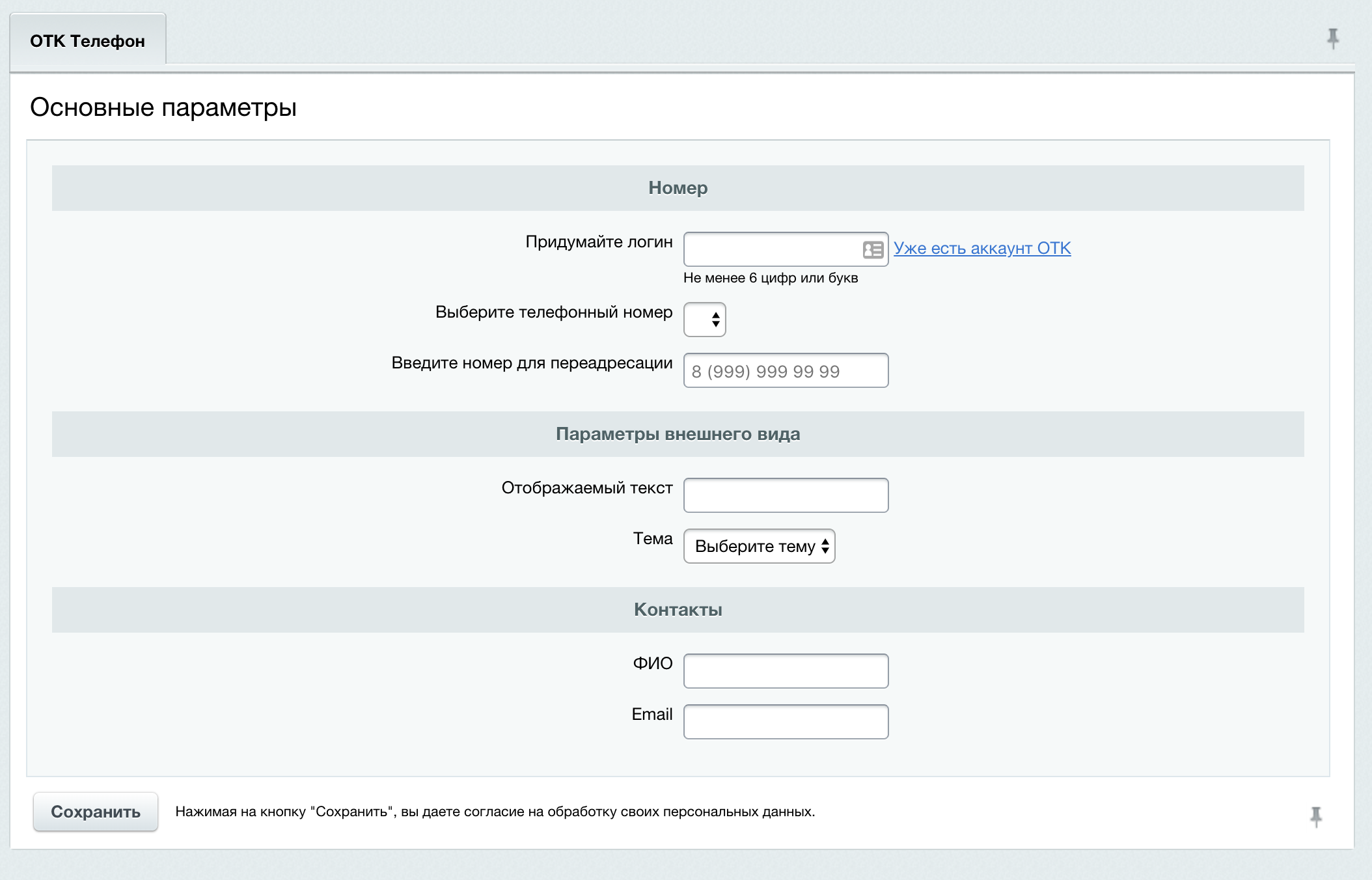Screen dimensions: 1372x880
Task: Open the Выберите телефонный номер dropdown
Action: (x=704, y=320)
